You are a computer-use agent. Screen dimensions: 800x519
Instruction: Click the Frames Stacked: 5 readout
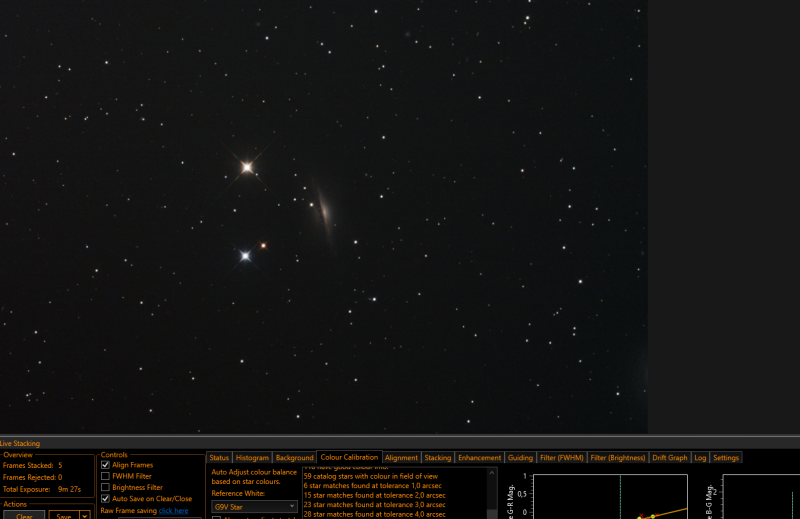pyautogui.click(x=33, y=465)
